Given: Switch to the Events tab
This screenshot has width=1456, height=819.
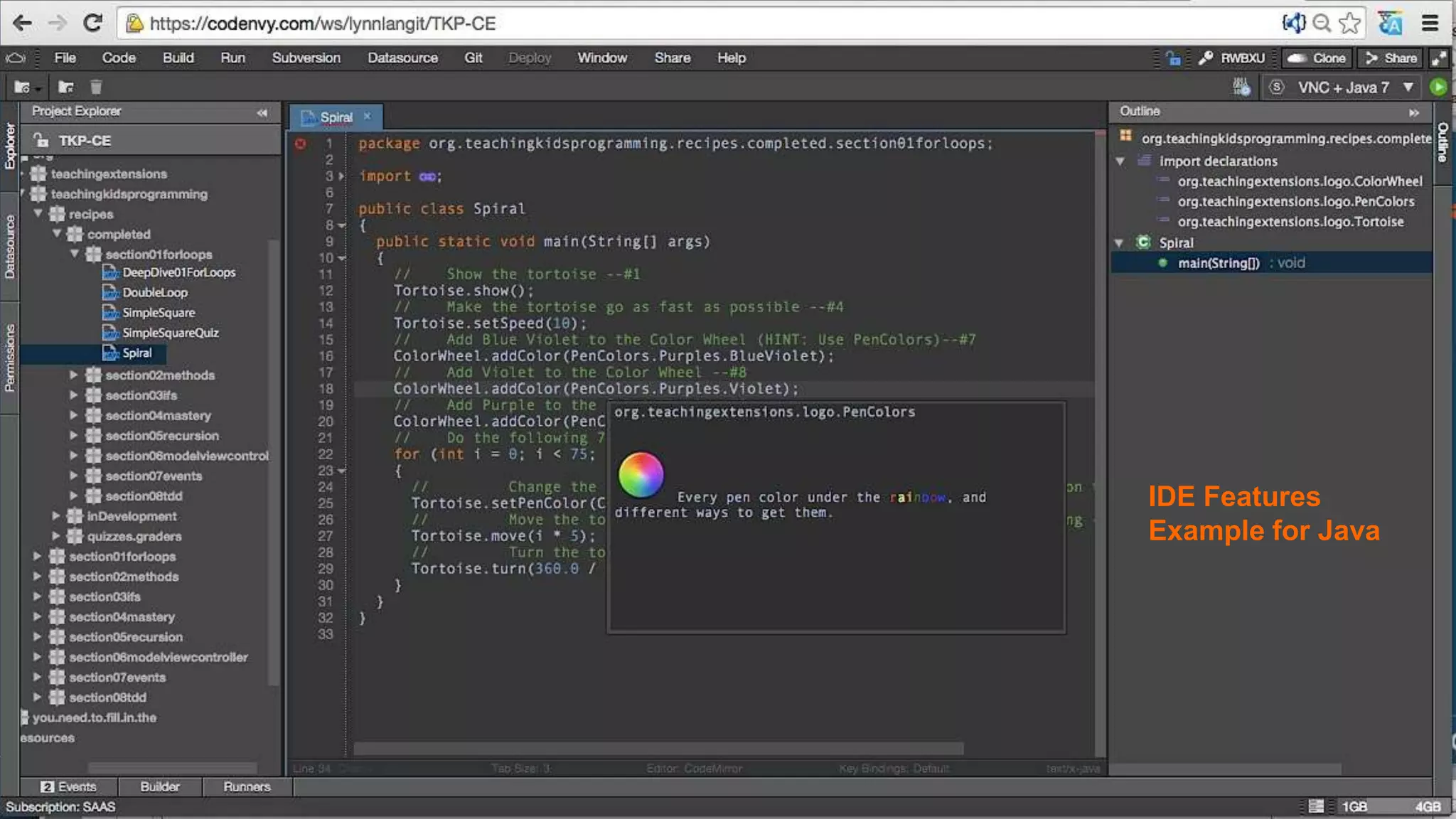Looking at the screenshot, I should (x=69, y=787).
